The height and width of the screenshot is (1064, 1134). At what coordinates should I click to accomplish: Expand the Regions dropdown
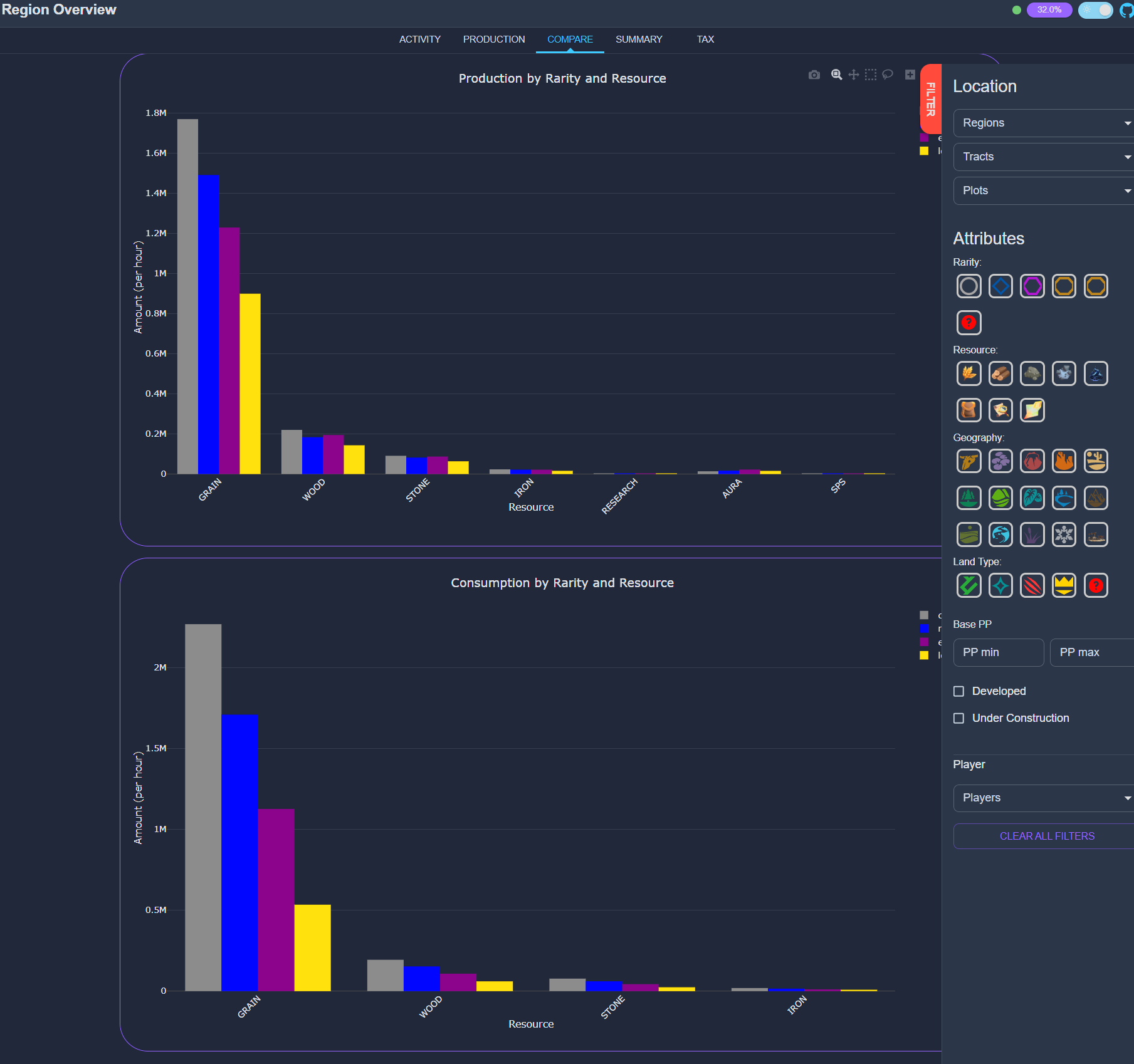point(1044,123)
